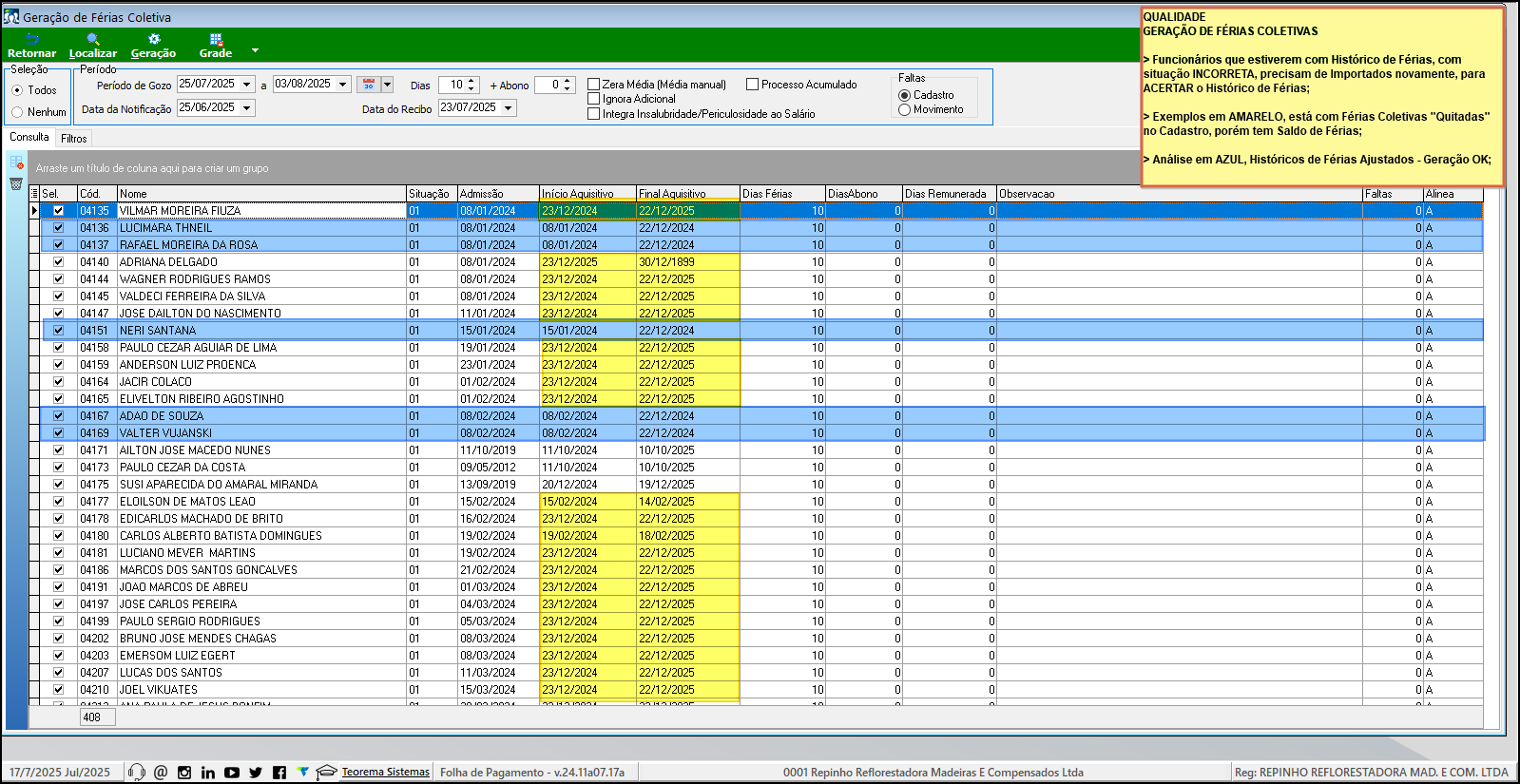The width and height of the screenshot is (1520, 784).
Task: Click the Início Aquisitivo cell 15/02/2024
Action: 587,502
